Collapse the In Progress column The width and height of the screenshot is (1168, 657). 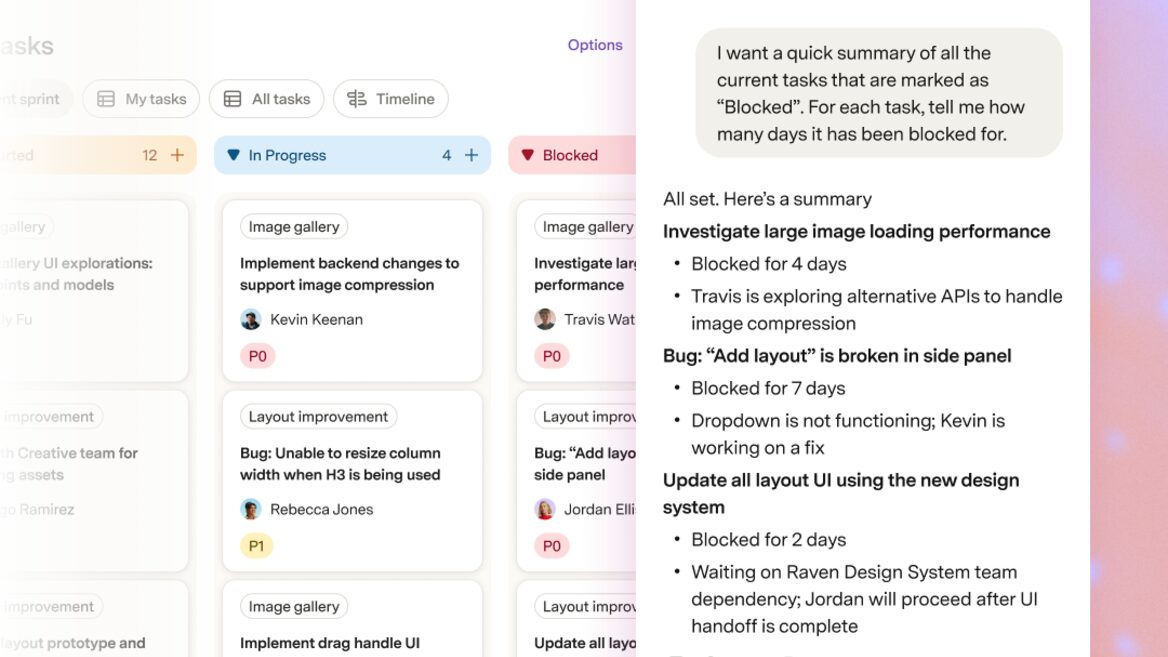click(x=233, y=155)
